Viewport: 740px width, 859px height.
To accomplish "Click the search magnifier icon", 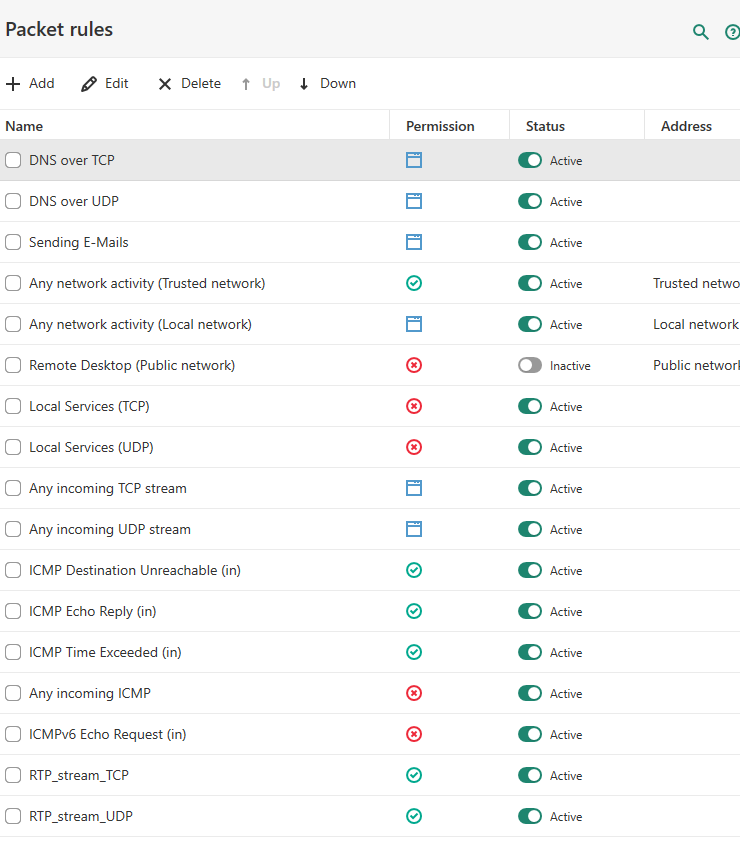I will [x=701, y=32].
